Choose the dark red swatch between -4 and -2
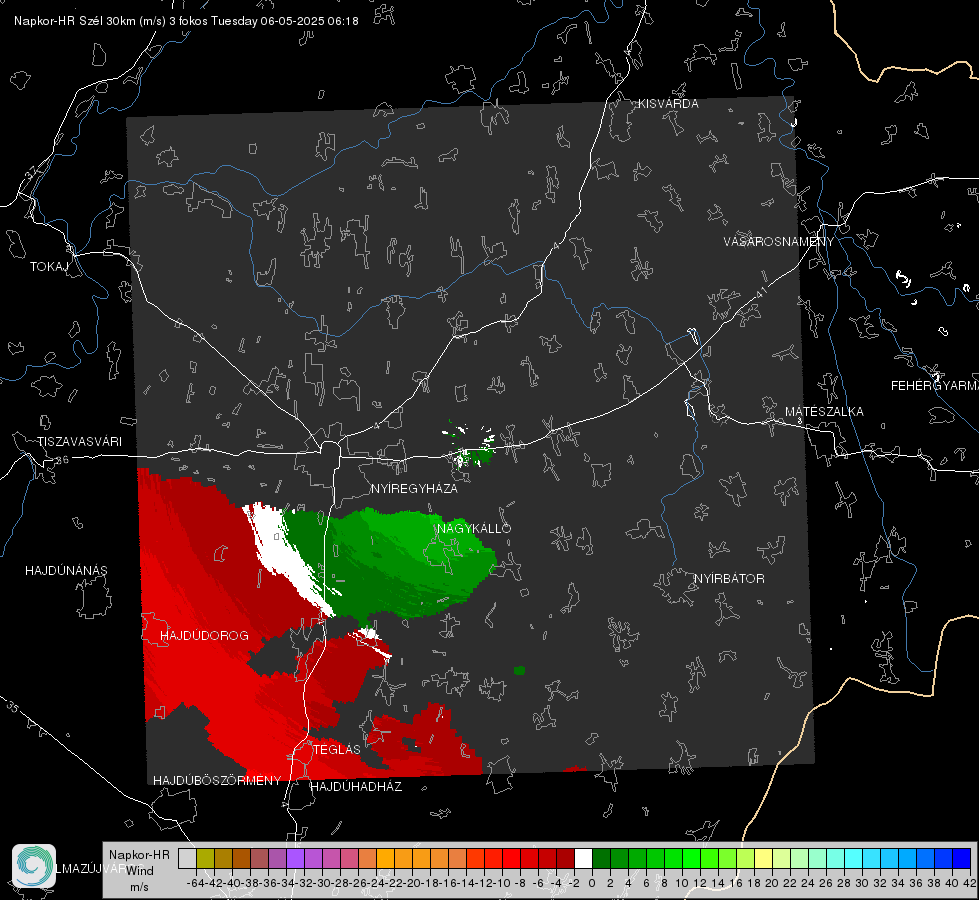 click(565, 858)
